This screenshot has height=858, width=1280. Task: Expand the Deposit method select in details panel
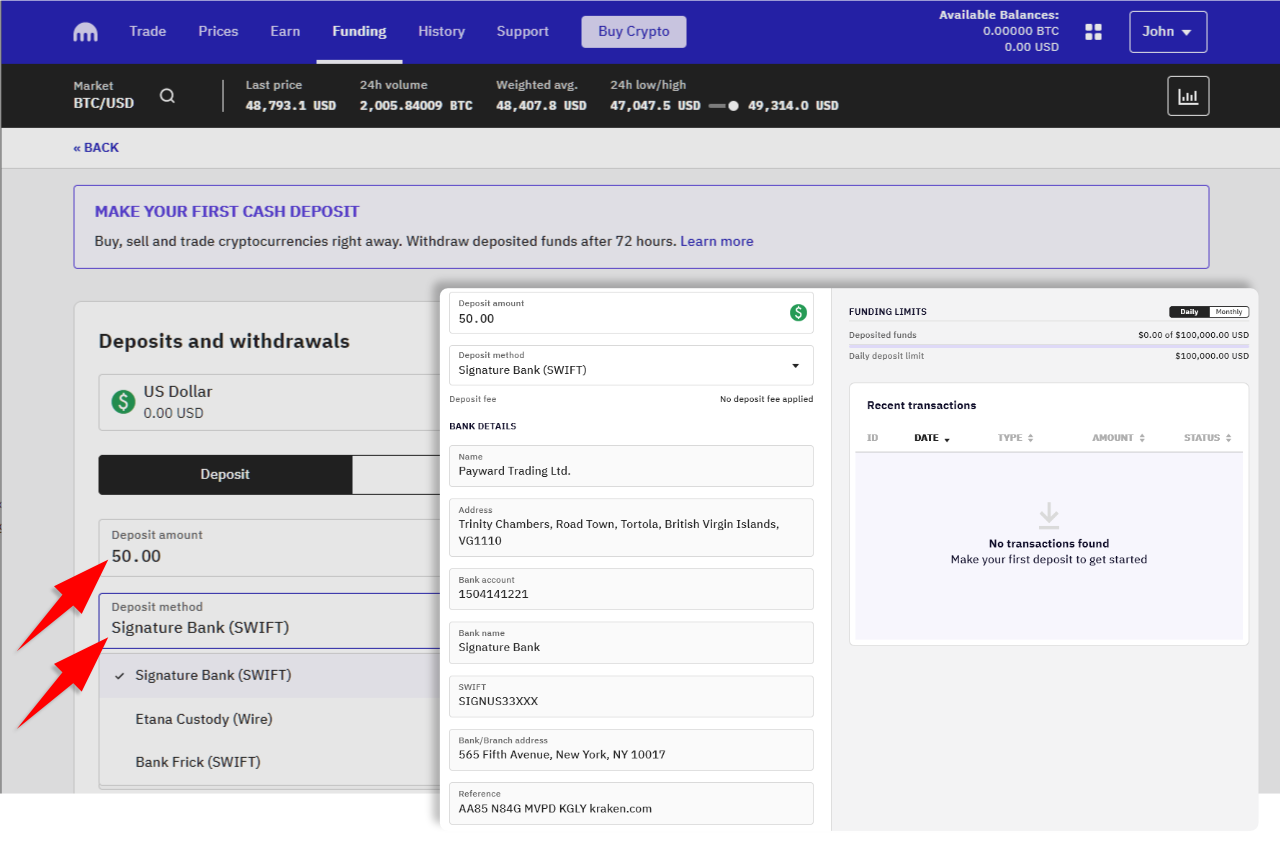pyautogui.click(x=631, y=365)
